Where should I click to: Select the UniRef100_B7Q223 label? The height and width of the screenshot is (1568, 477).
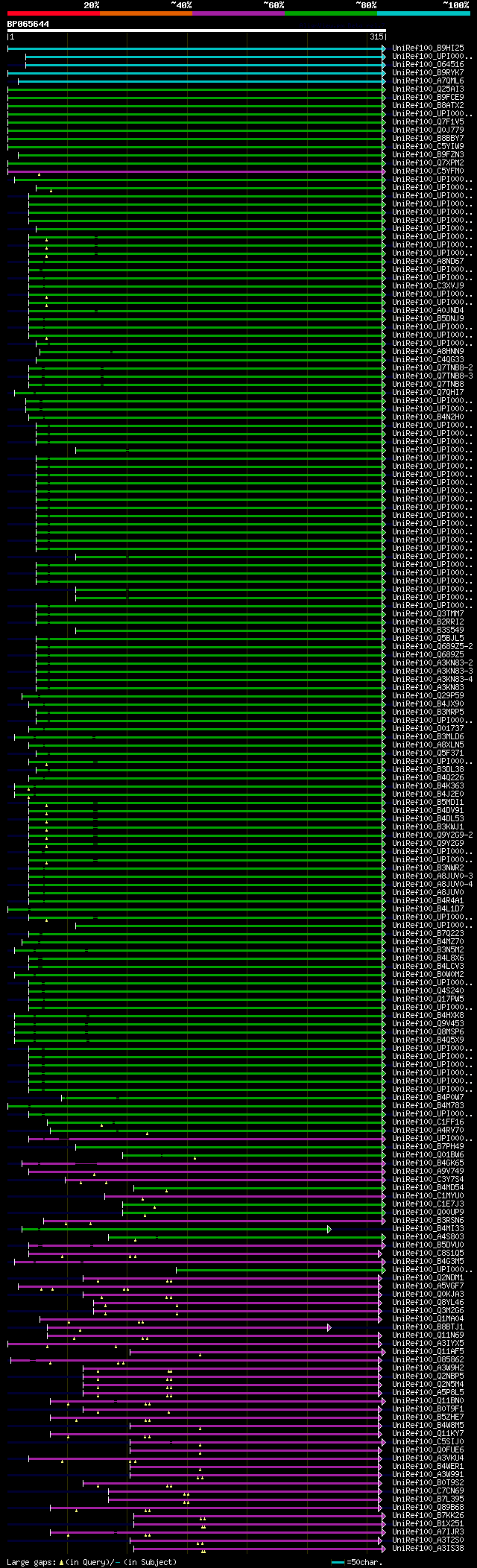[x=428, y=934]
